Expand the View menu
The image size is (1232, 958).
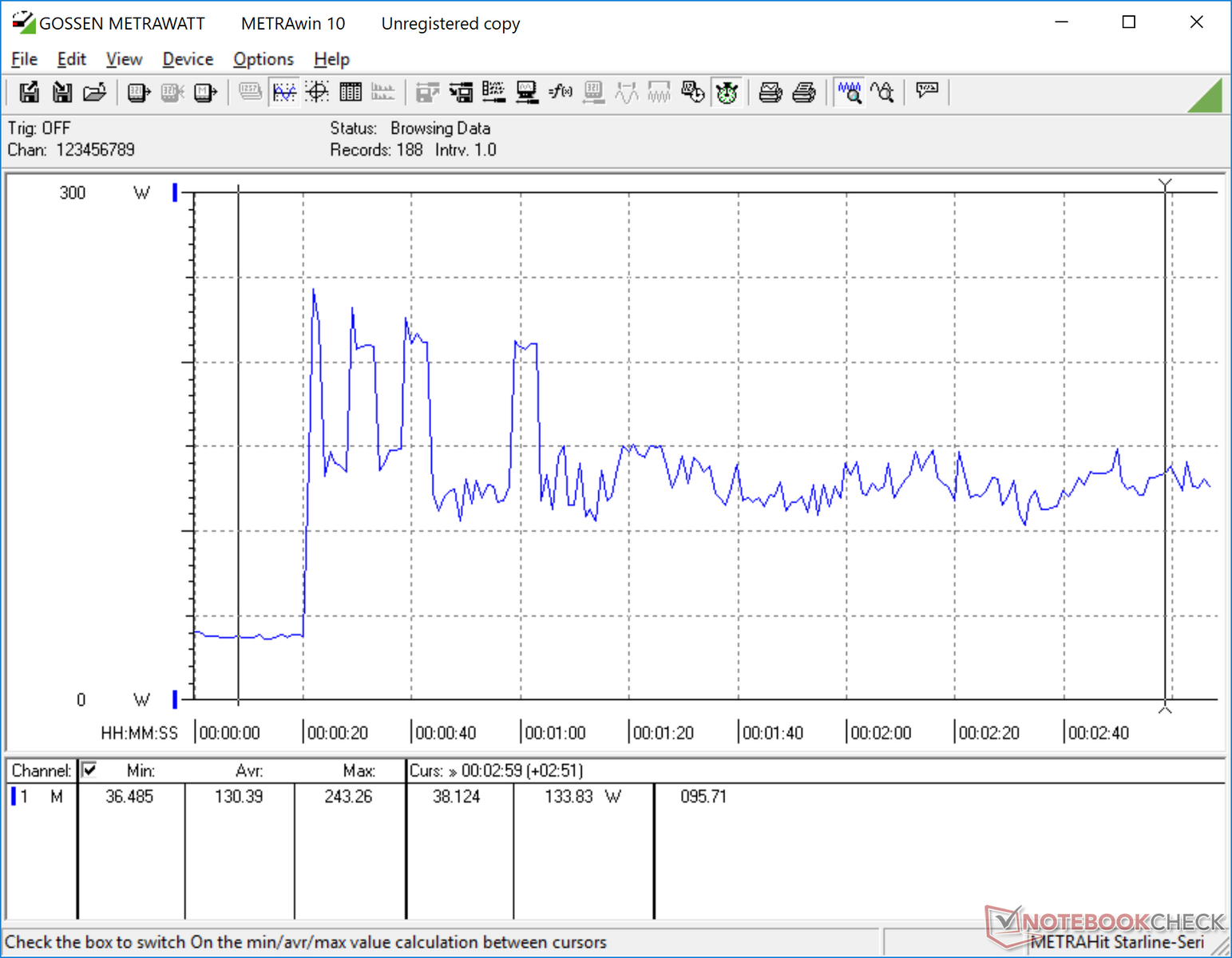point(124,59)
